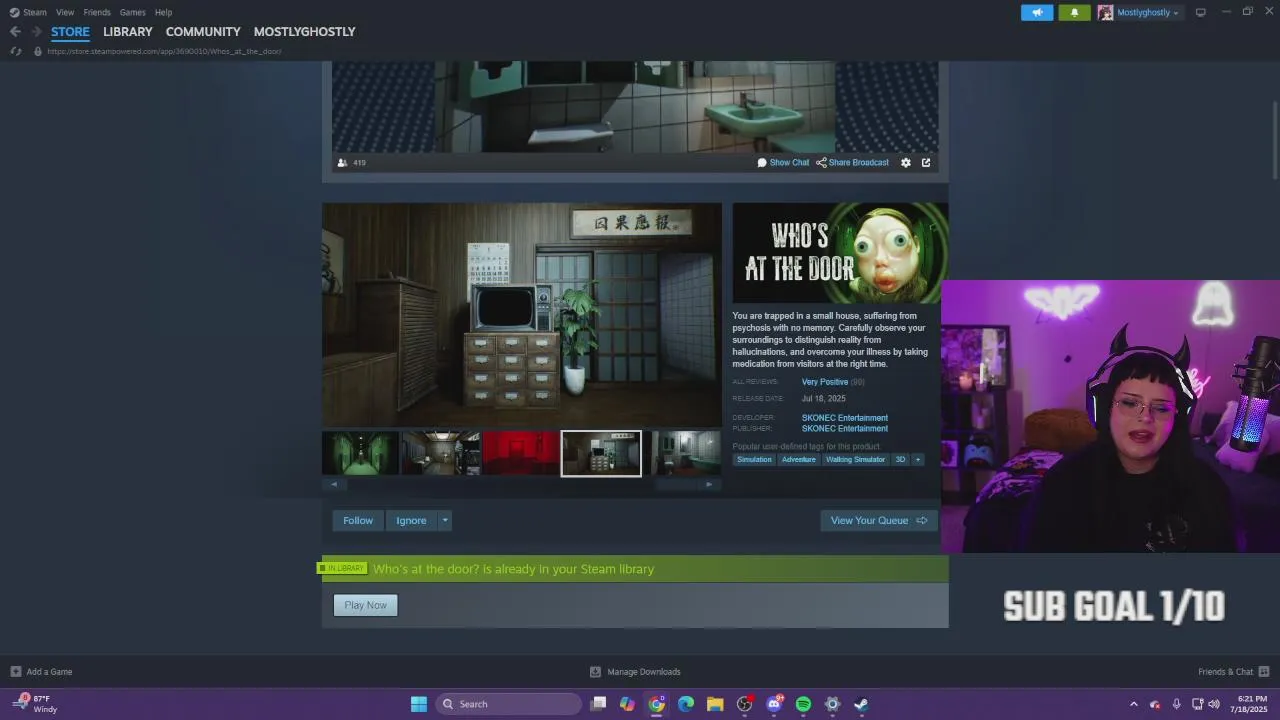Open the Very Positive reviews link
The width and height of the screenshot is (1280, 720).
coord(825,382)
